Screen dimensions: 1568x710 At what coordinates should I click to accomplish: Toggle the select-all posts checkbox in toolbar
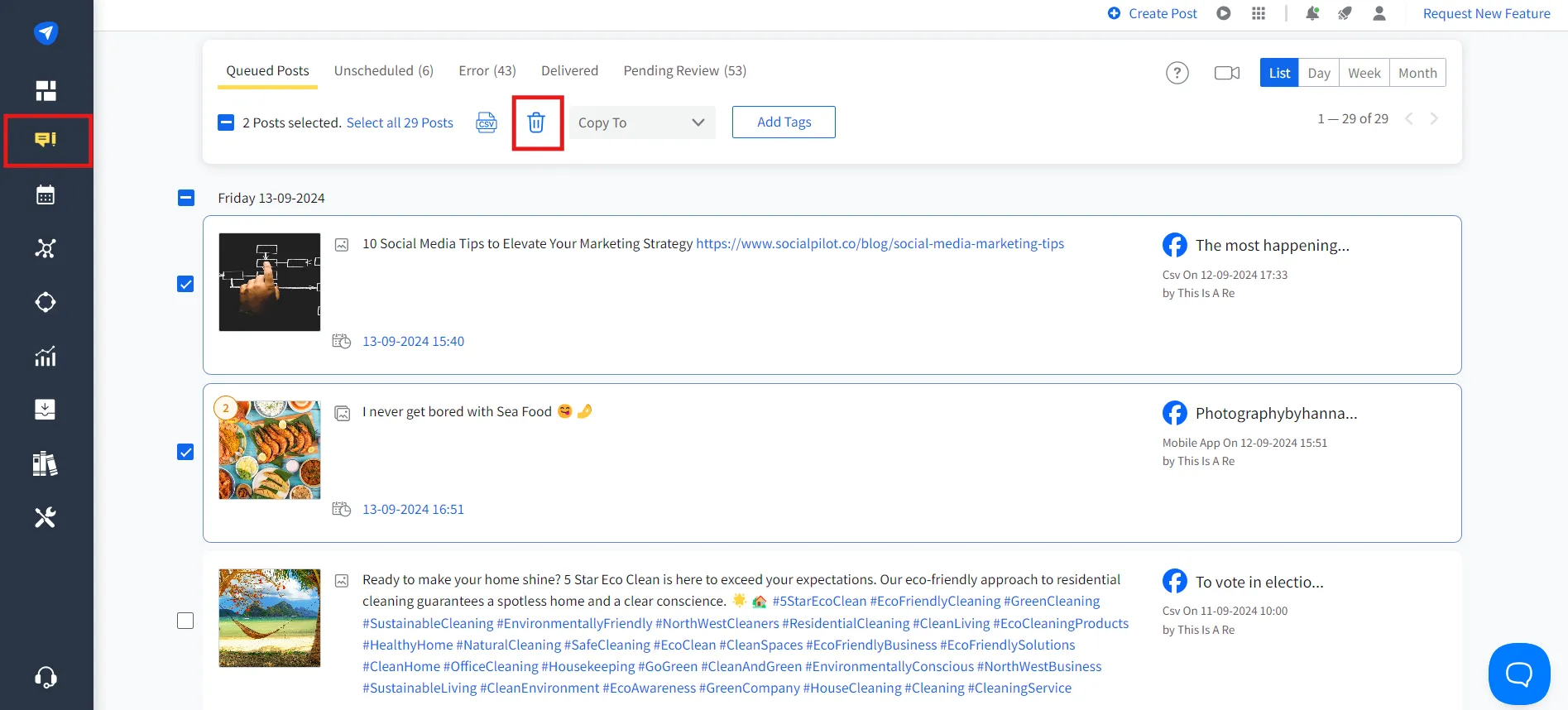pos(226,122)
